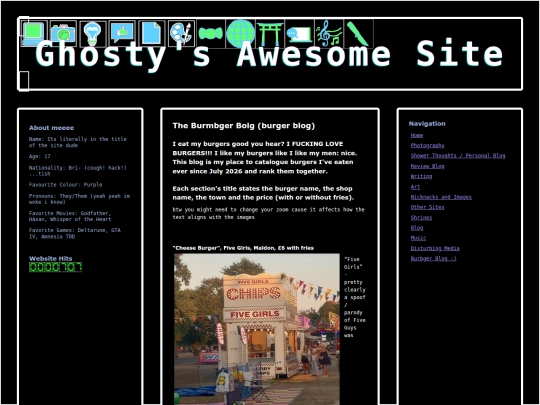Click the Favorite Movies: Godfather line
The height and width of the screenshot is (405, 540).
pyautogui.click(x=70, y=216)
